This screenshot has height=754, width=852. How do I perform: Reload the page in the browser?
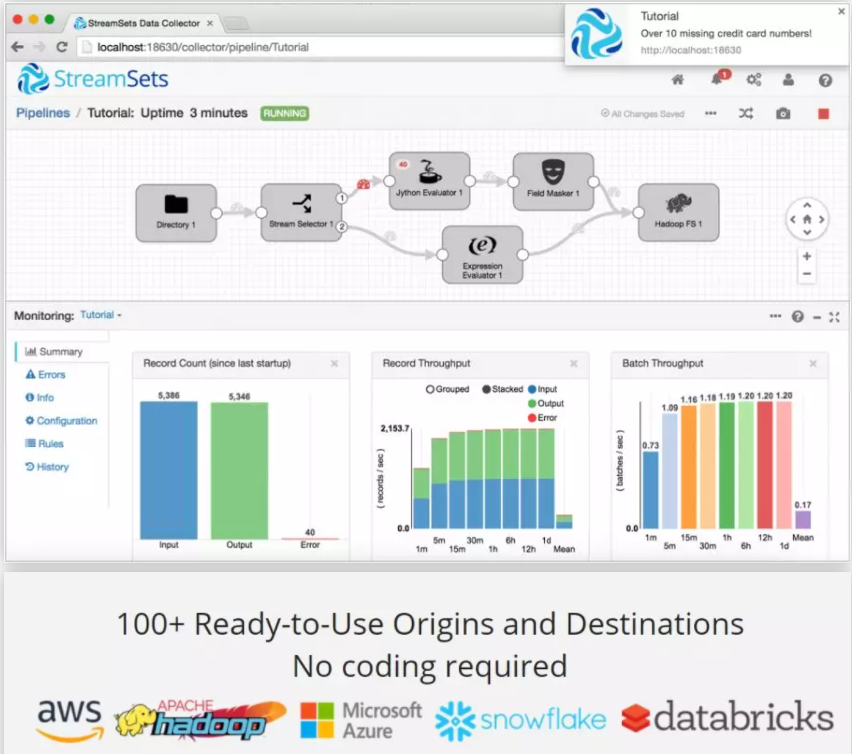[62, 47]
